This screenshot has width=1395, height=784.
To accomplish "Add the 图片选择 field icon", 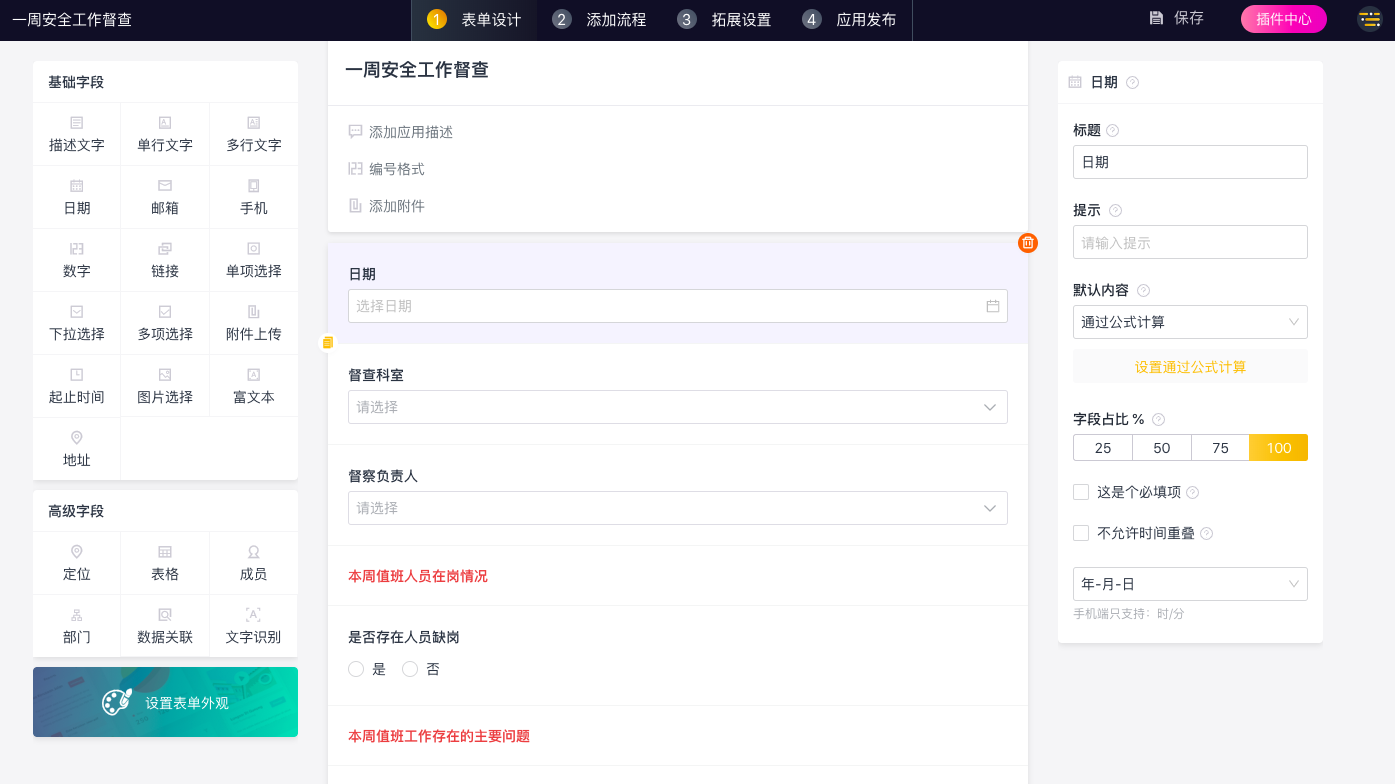I will point(165,375).
